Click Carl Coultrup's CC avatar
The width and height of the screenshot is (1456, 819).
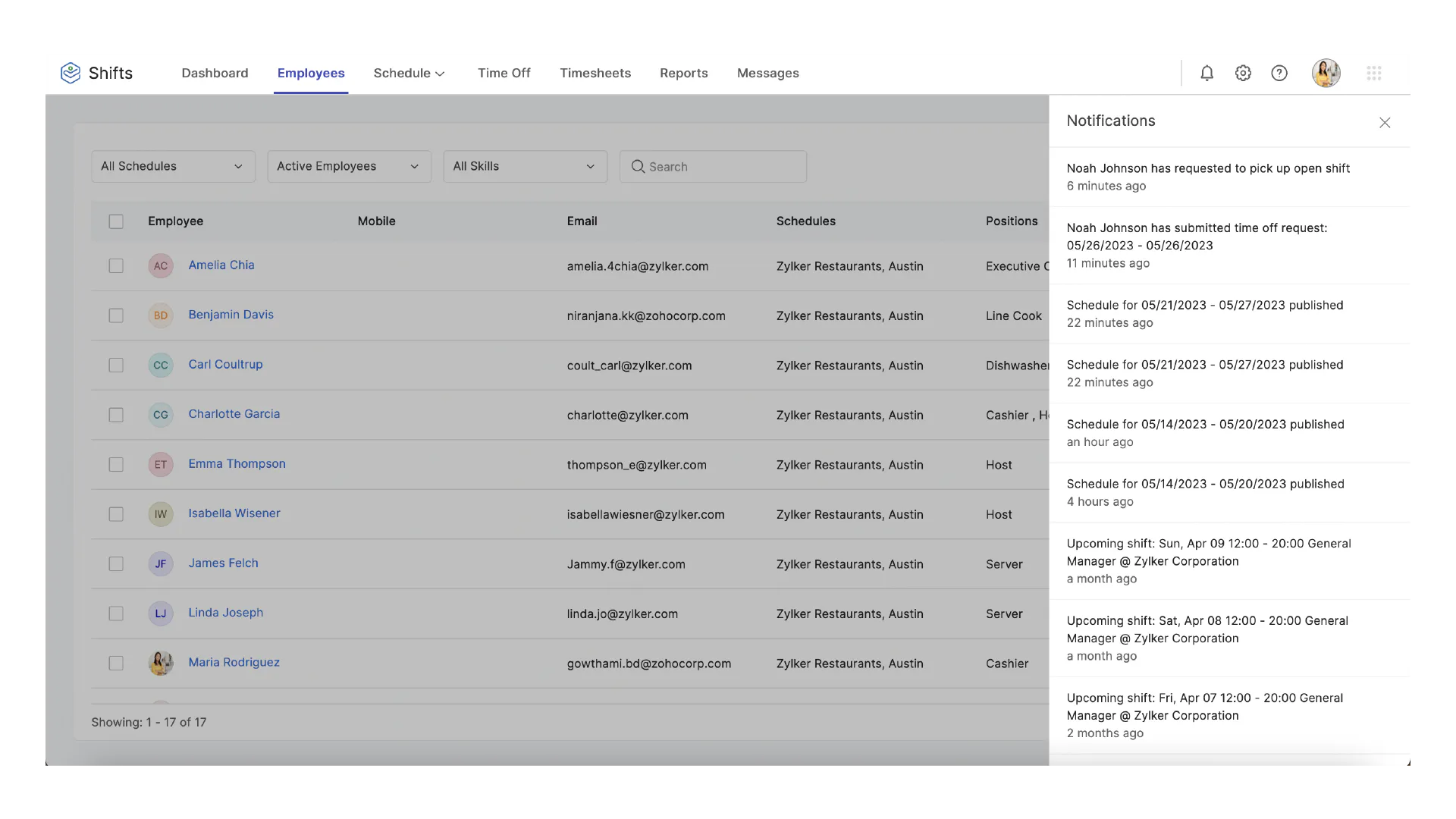pyautogui.click(x=161, y=365)
